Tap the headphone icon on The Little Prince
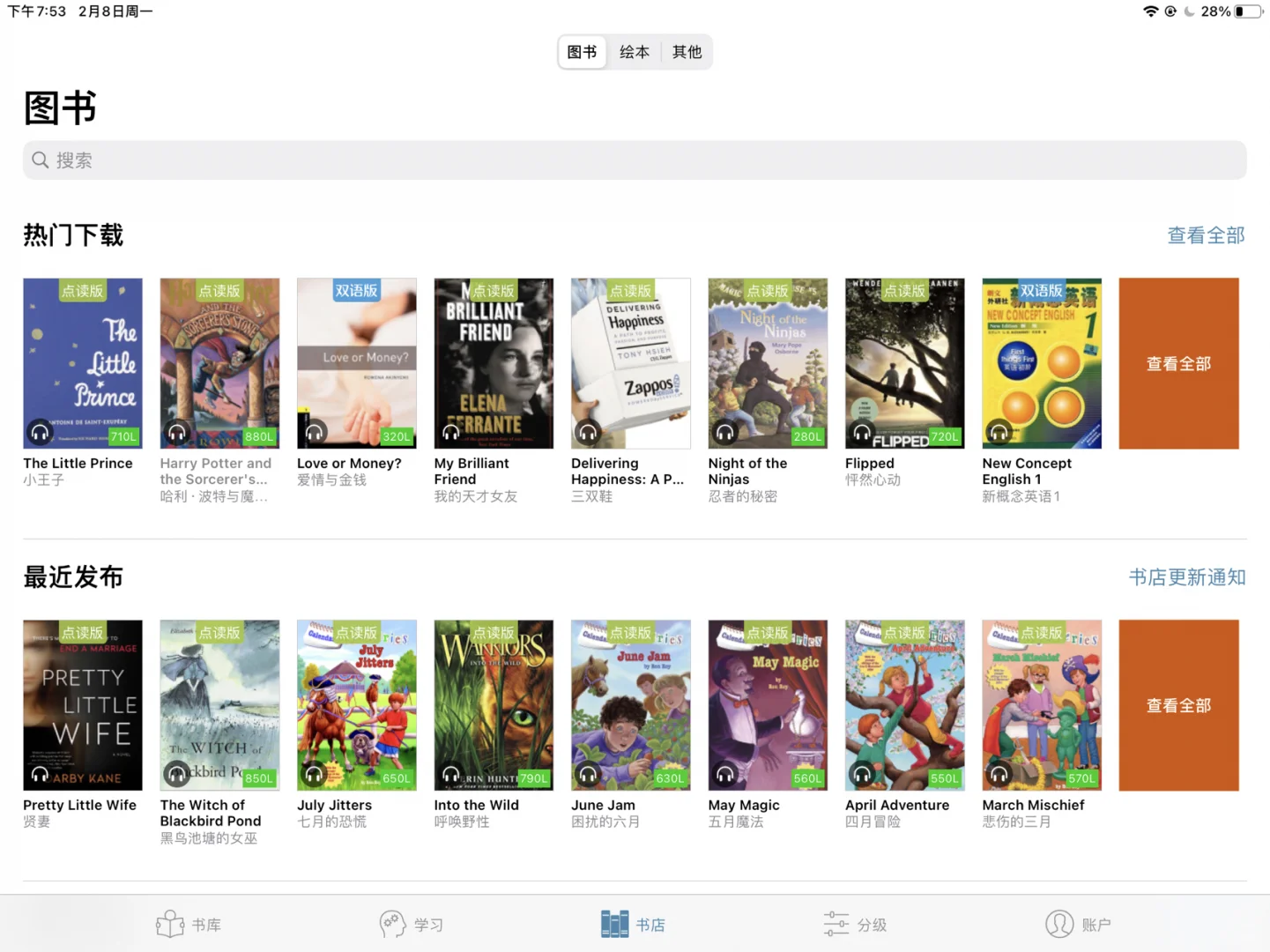 coord(40,432)
